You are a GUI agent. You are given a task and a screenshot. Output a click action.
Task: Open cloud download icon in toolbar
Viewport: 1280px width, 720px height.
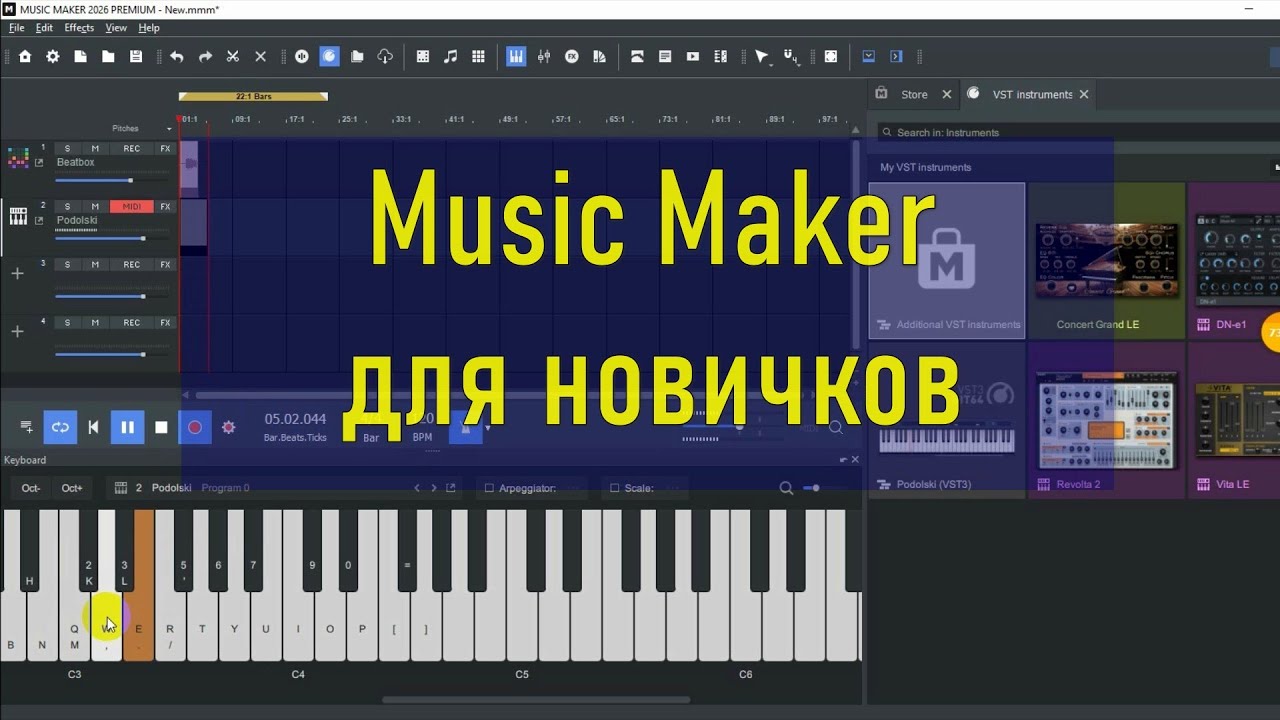click(385, 57)
